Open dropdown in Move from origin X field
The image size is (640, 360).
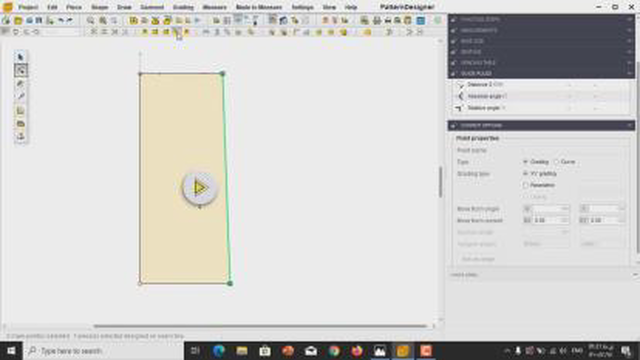[565, 209]
